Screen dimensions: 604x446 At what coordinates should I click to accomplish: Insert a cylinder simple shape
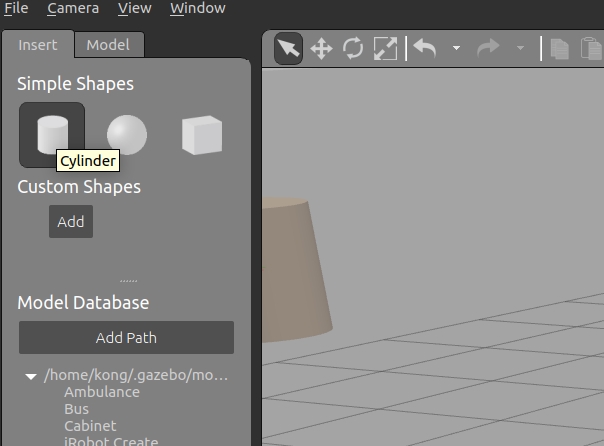51,134
